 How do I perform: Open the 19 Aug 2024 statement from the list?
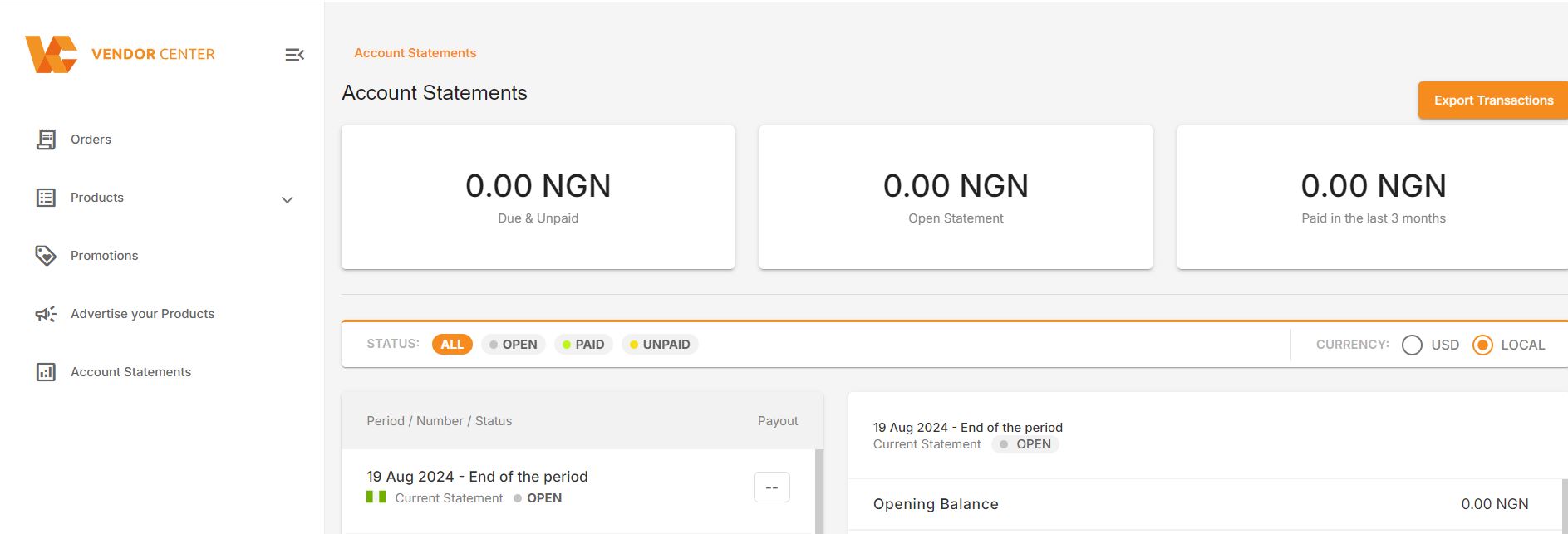477,476
